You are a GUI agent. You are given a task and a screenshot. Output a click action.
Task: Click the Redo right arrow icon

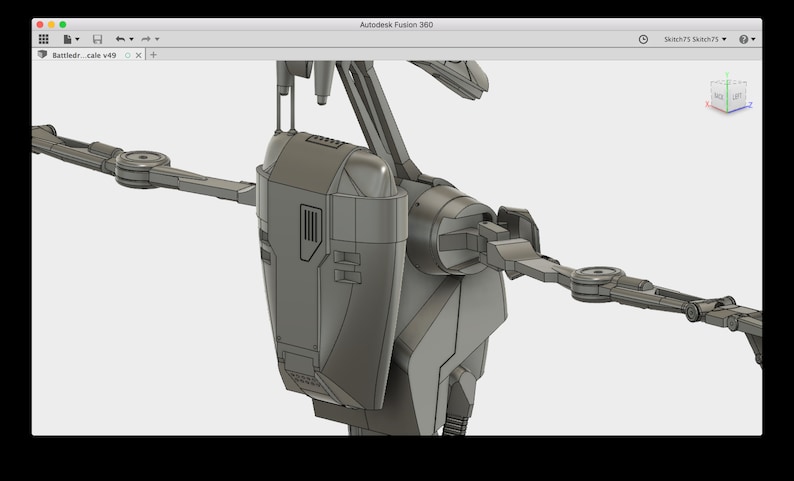(146, 39)
